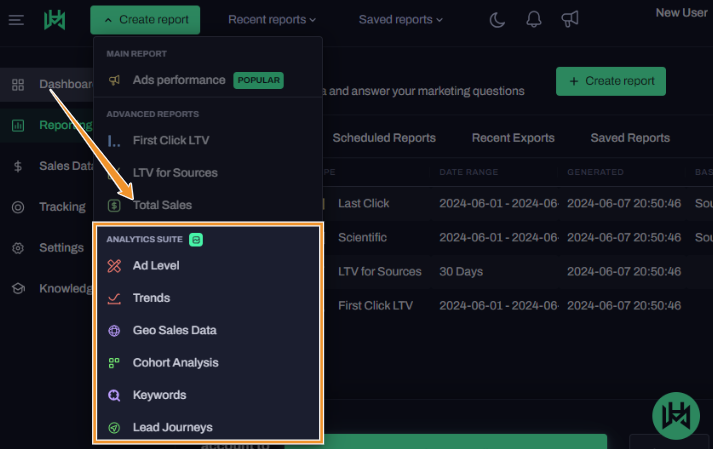Choose First Click LTV report

coord(170,141)
